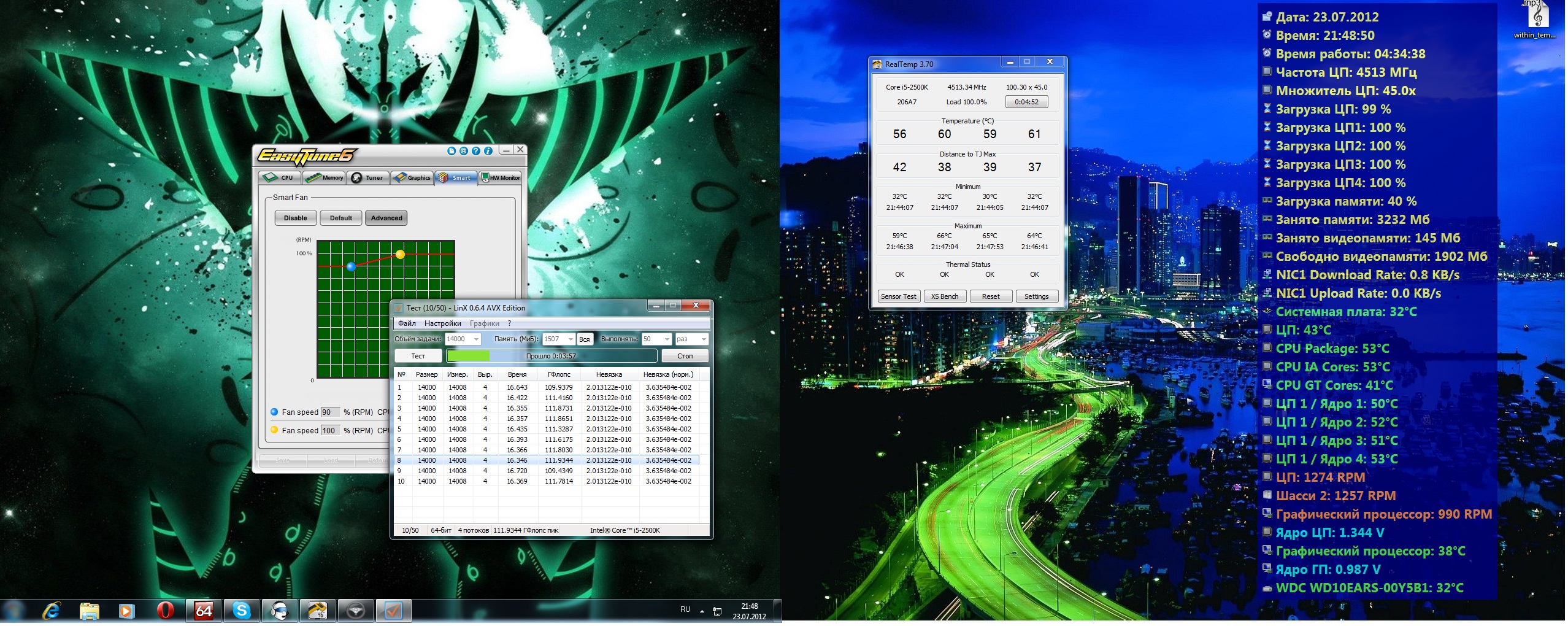
Task: Expand the Память (МиБ) dropdown in LinX
Action: 571,339
